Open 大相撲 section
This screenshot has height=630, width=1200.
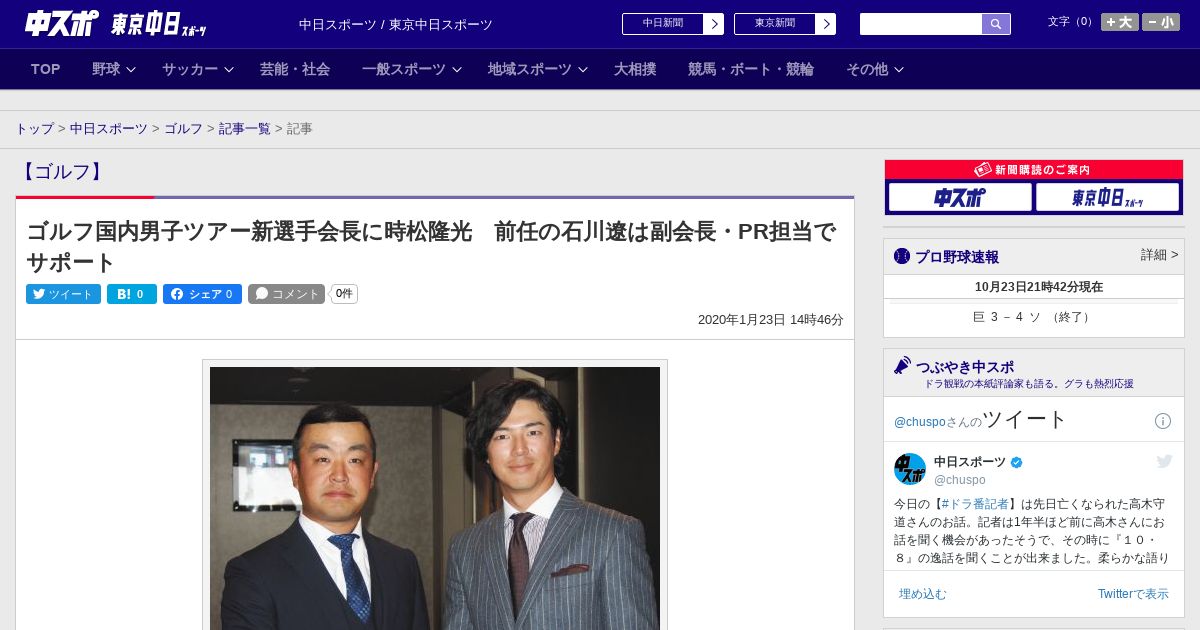635,69
